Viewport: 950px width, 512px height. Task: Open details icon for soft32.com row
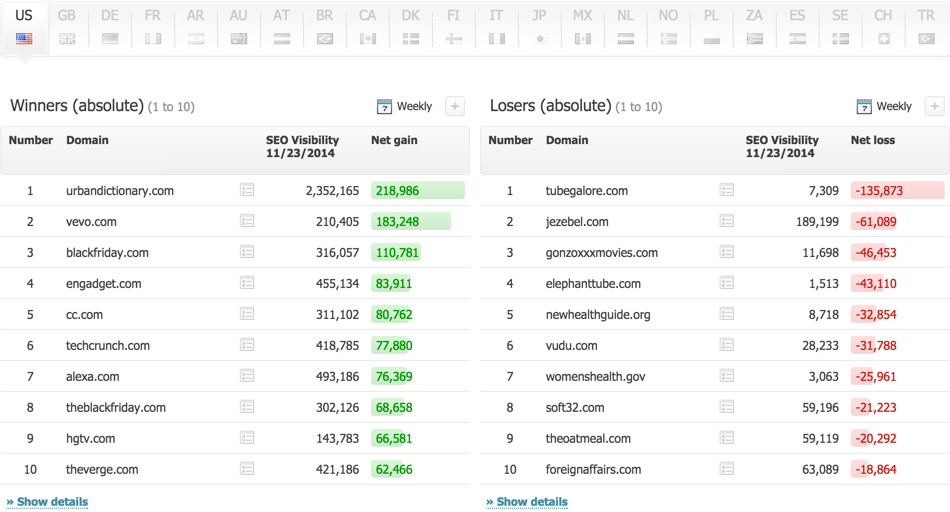[x=726, y=407]
